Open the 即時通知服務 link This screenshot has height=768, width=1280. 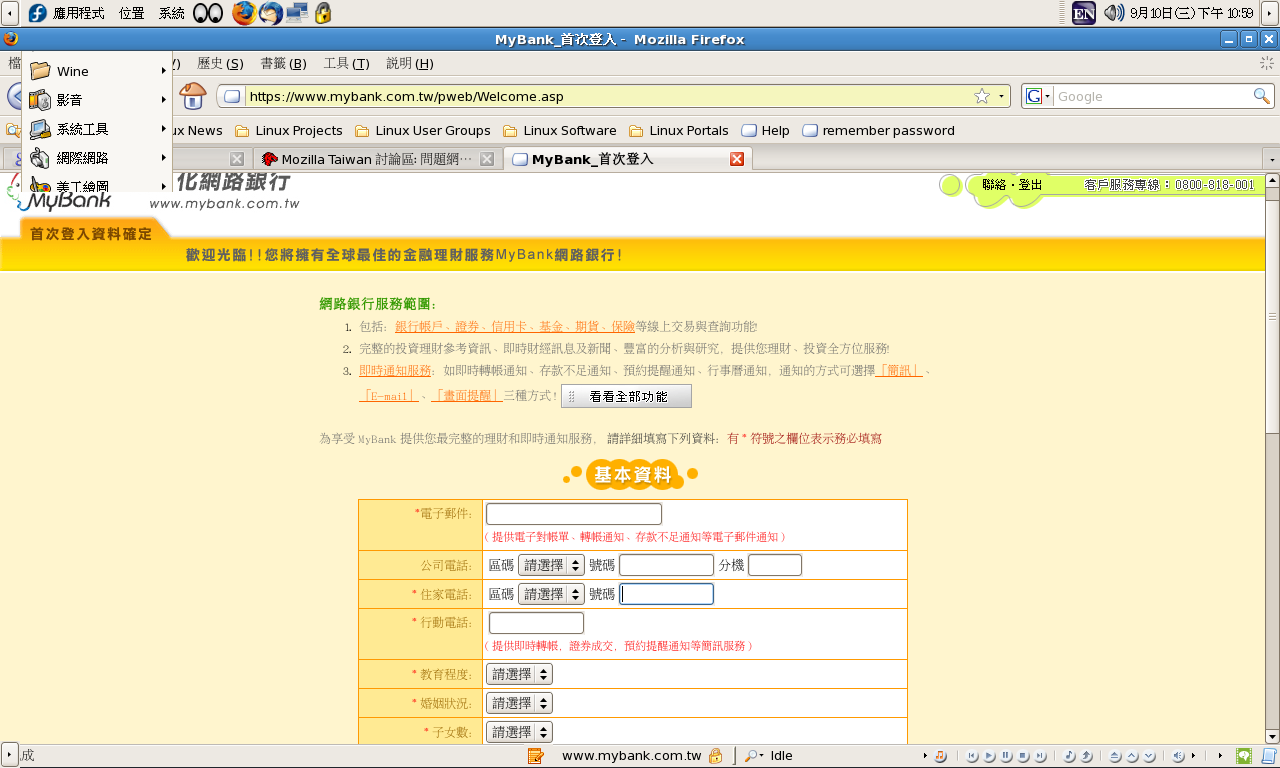(395, 370)
